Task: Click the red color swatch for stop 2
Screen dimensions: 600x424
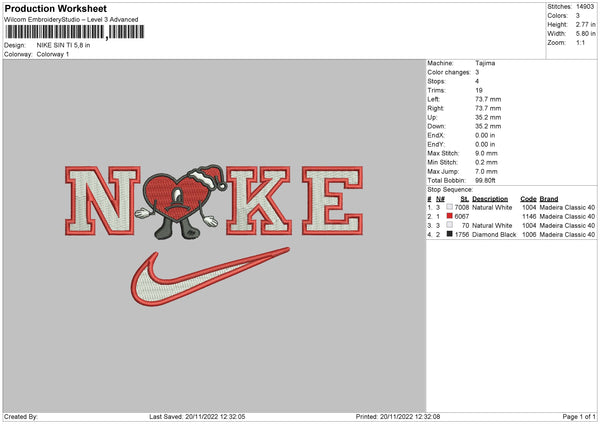Action: point(450,216)
